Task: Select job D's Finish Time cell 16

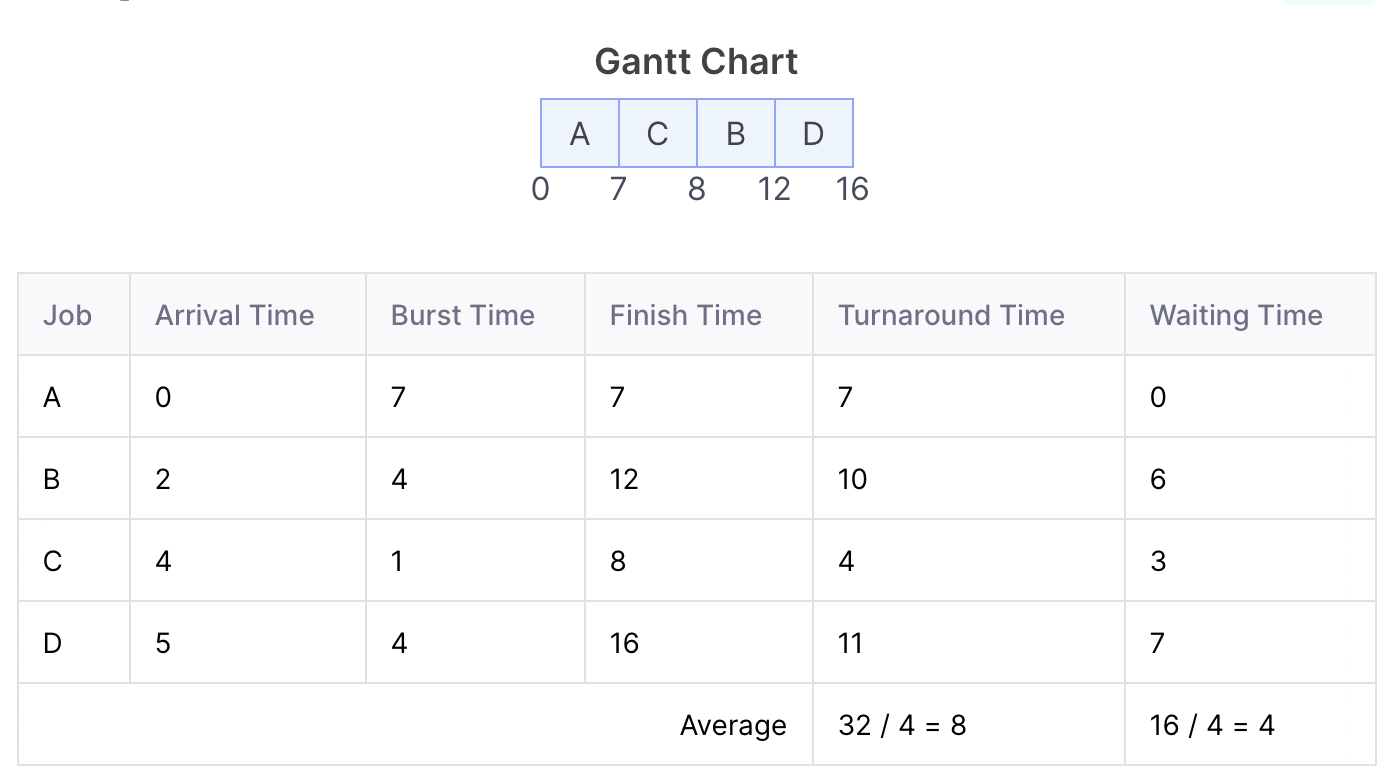Action: 699,643
